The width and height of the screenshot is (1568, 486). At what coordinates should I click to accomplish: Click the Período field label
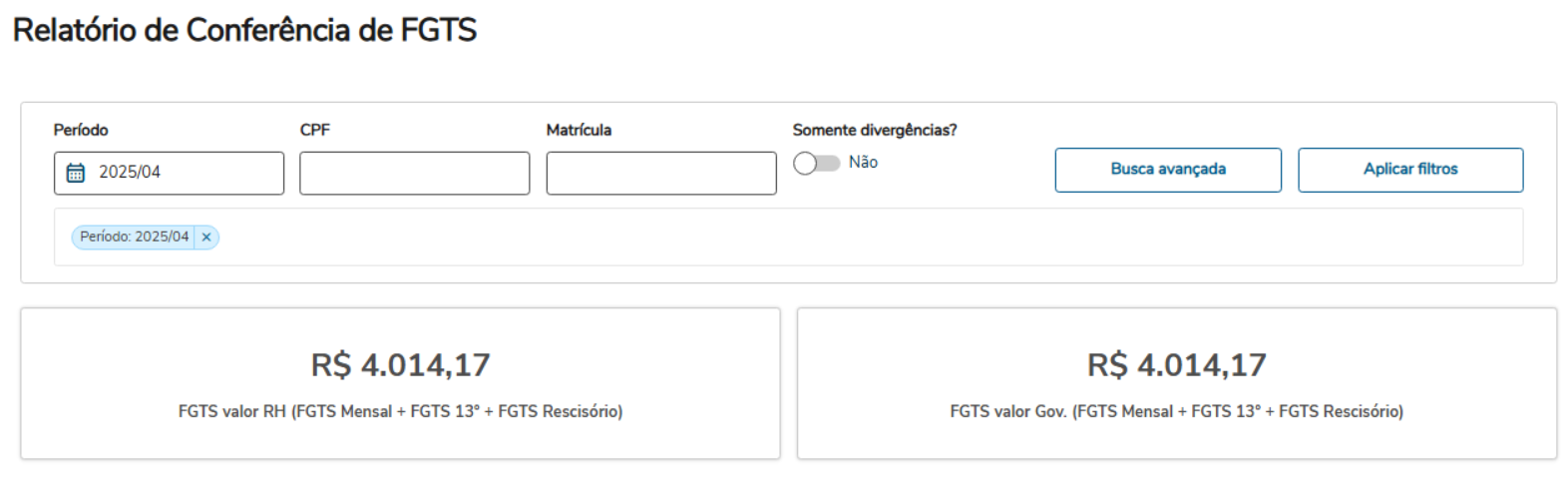click(x=81, y=130)
